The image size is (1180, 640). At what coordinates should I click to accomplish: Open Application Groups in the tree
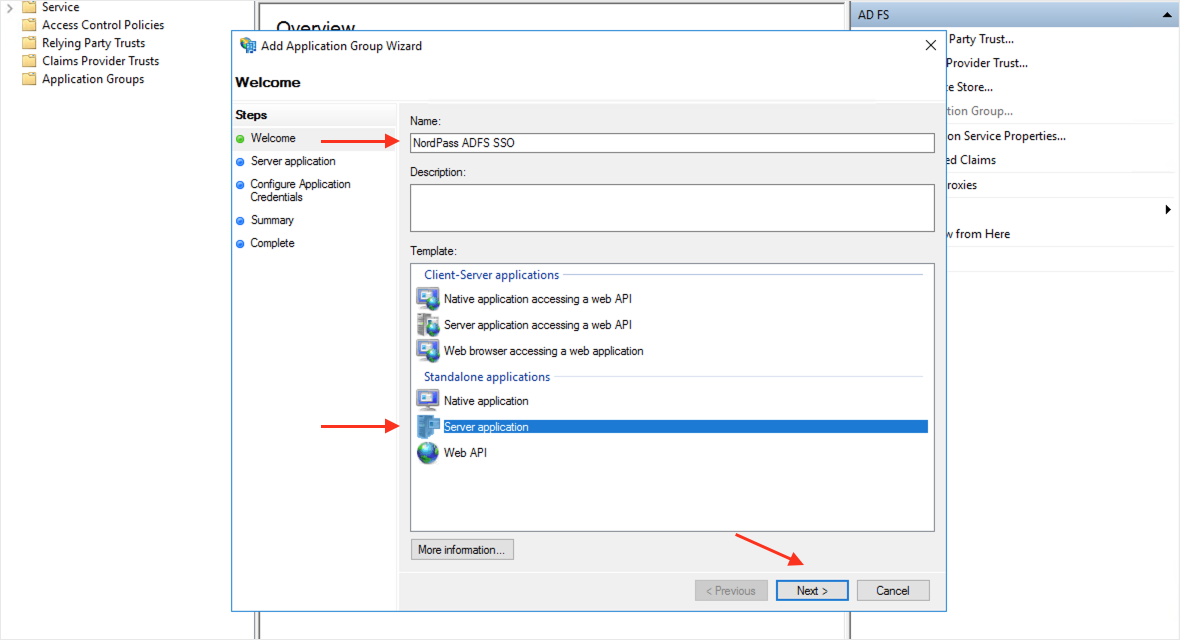click(x=93, y=79)
